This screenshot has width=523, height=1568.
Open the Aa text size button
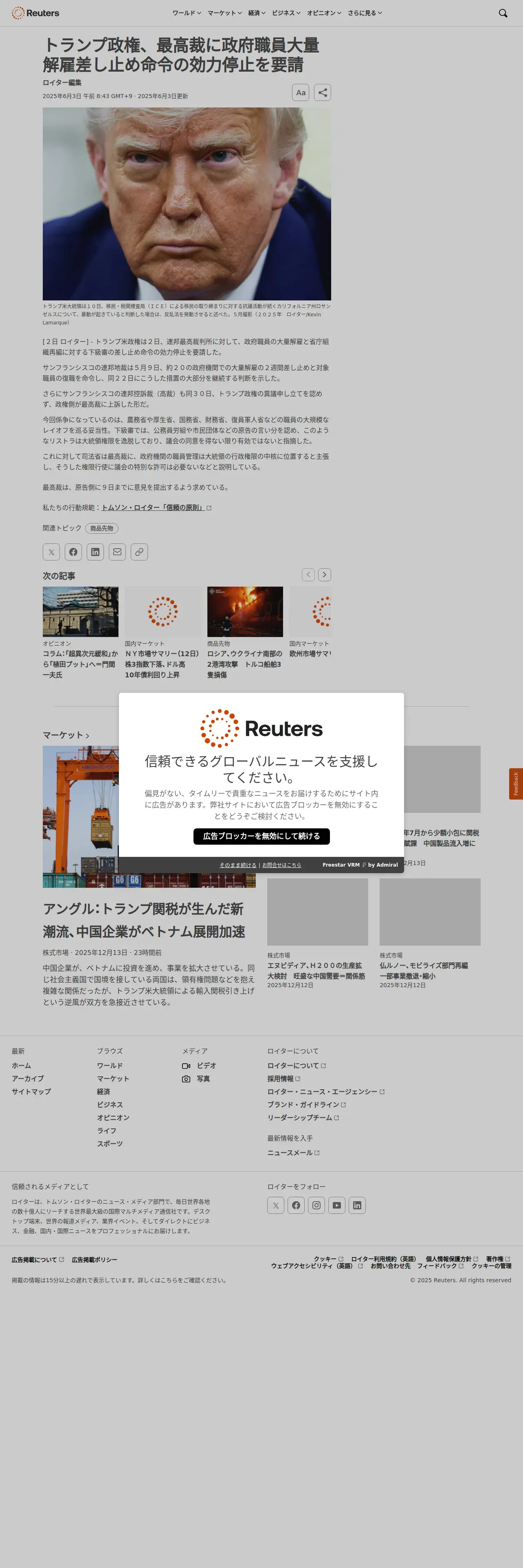click(300, 92)
